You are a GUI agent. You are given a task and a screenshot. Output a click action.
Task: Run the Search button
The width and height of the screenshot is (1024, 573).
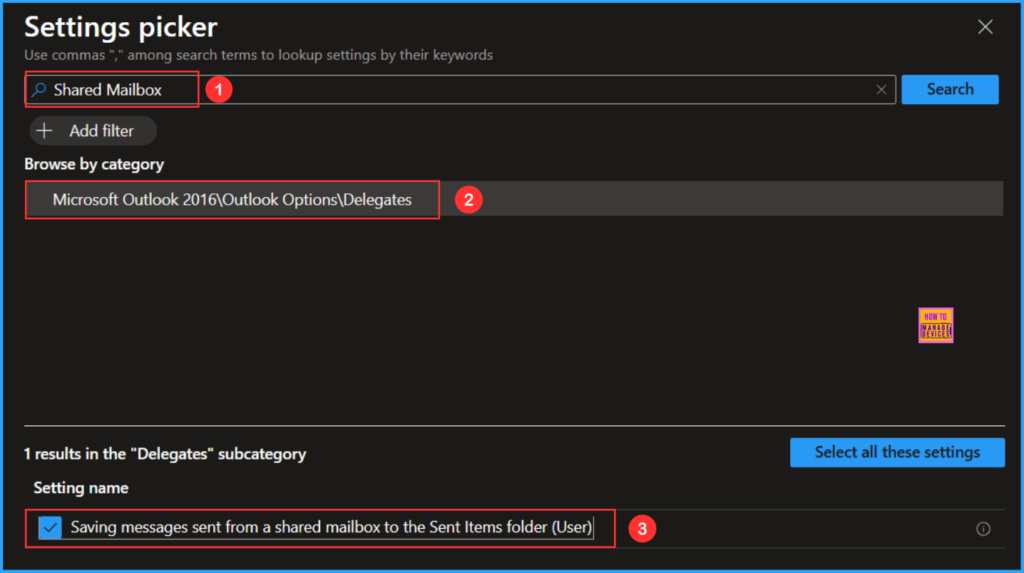point(950,90)
